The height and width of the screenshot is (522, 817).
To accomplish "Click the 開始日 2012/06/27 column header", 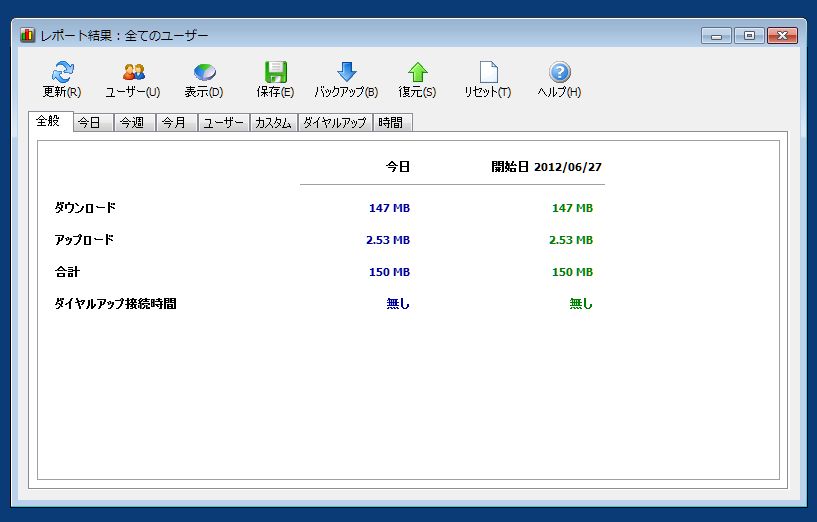I will click(x=547, y=167).
